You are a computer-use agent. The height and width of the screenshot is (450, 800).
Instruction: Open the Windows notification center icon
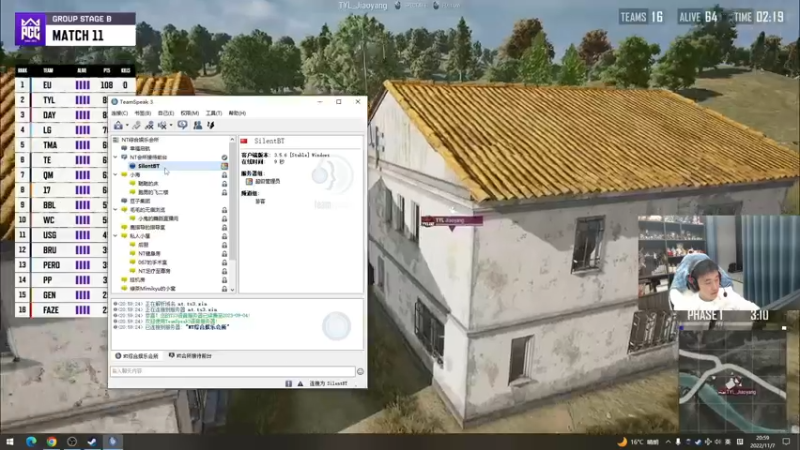[x=786, y=442]
